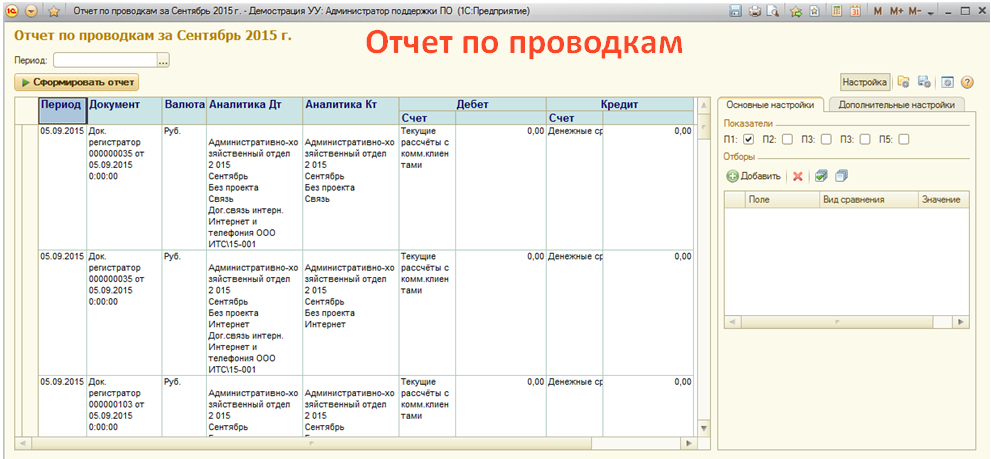Switch to the Дополнительные настройки tab

(895, 104)
